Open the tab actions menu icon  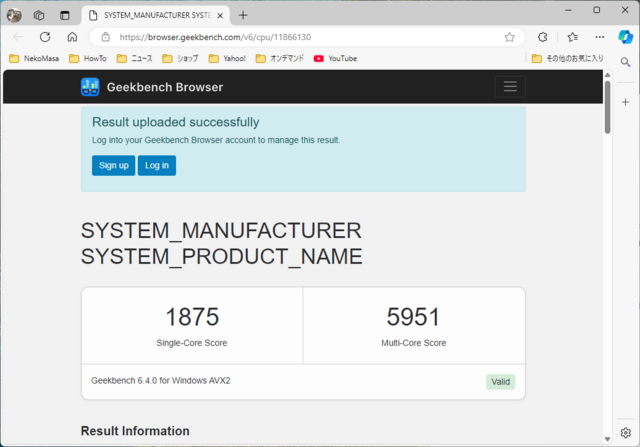(64, 16)
